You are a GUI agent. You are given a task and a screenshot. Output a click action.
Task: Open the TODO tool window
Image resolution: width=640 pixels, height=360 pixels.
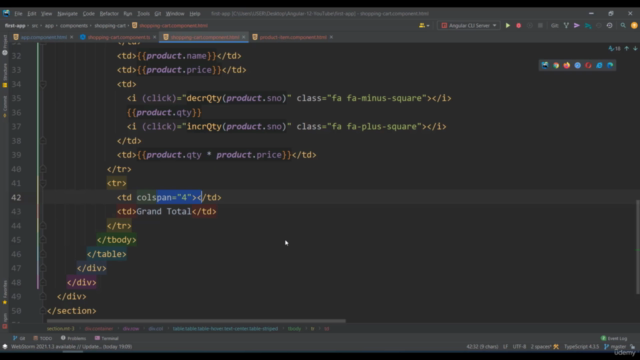(42, 338)
